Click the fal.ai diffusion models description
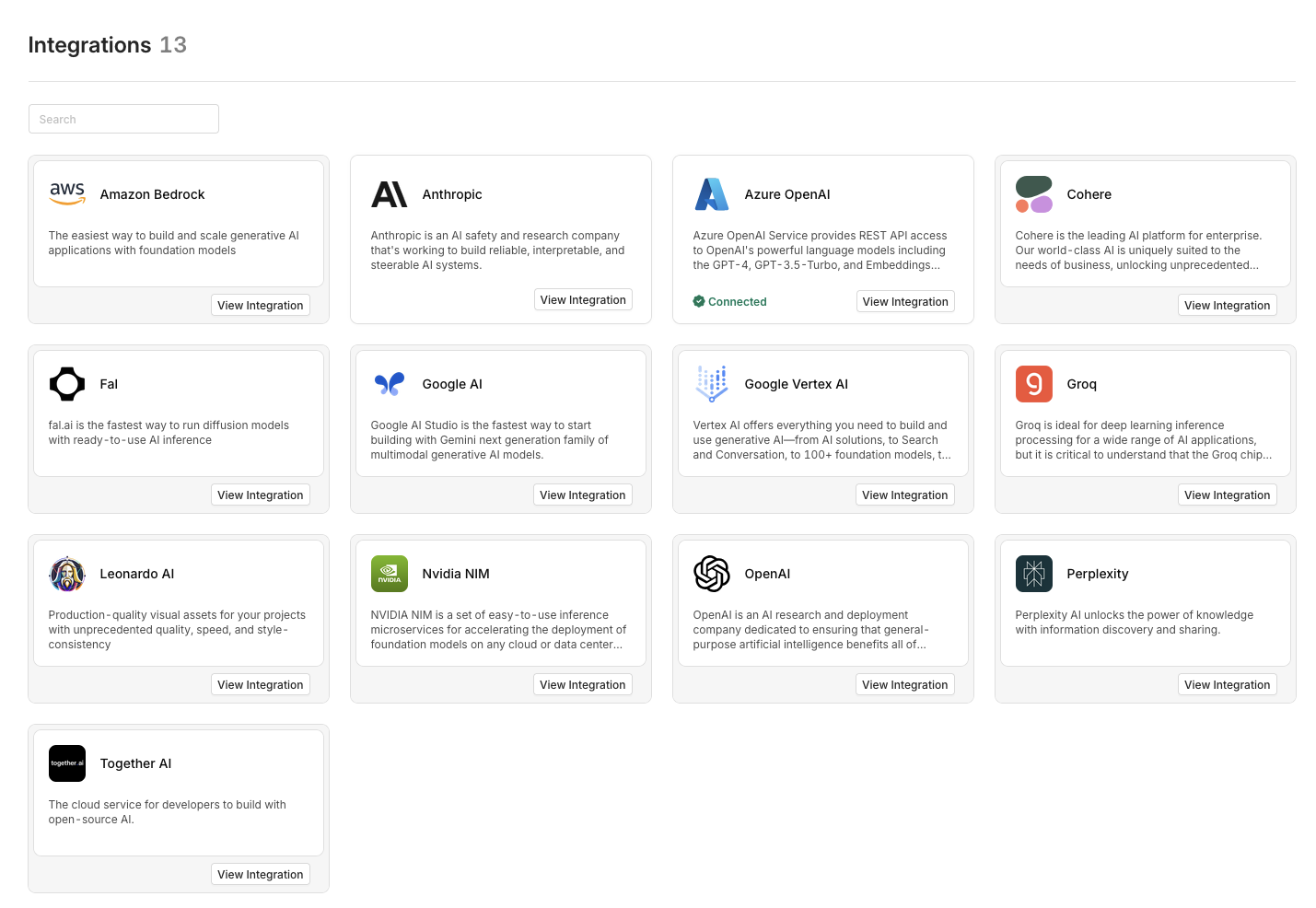Image resolution: width=1316 pixels, height=908 pixels. [169, 433]
